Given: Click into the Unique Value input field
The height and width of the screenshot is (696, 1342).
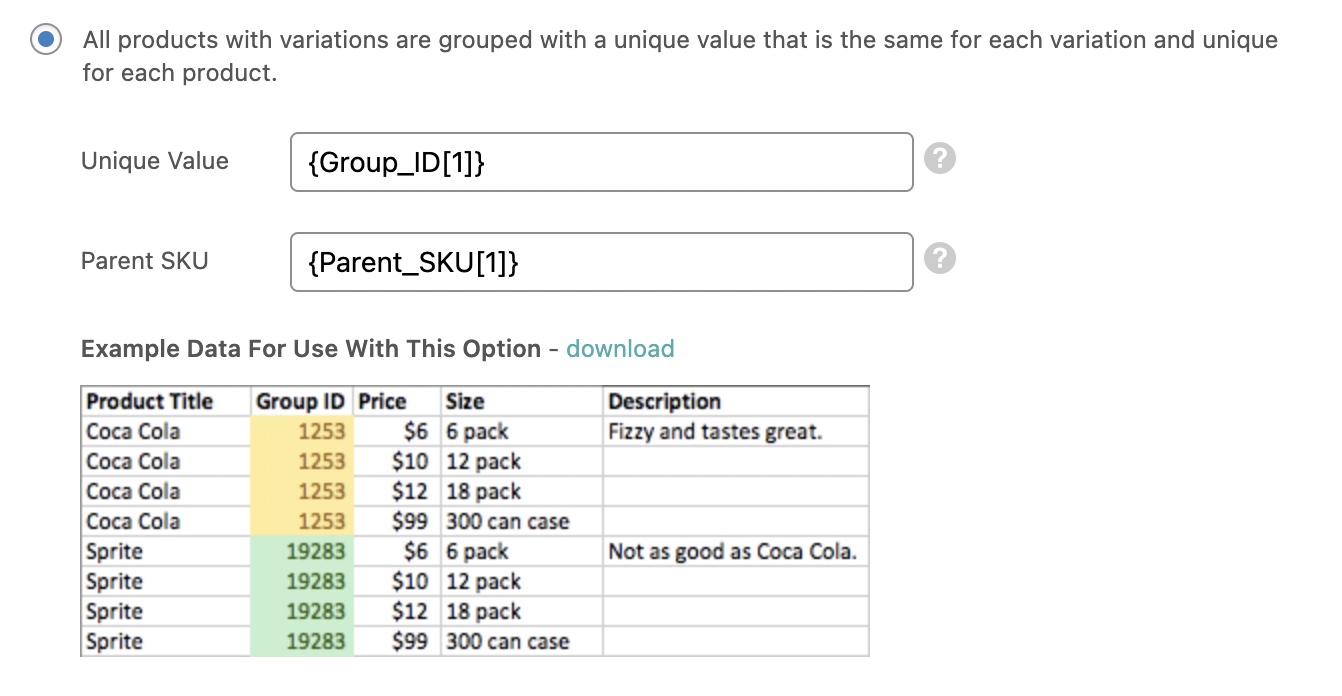Looking at the screenshot, I should [601, 162].
